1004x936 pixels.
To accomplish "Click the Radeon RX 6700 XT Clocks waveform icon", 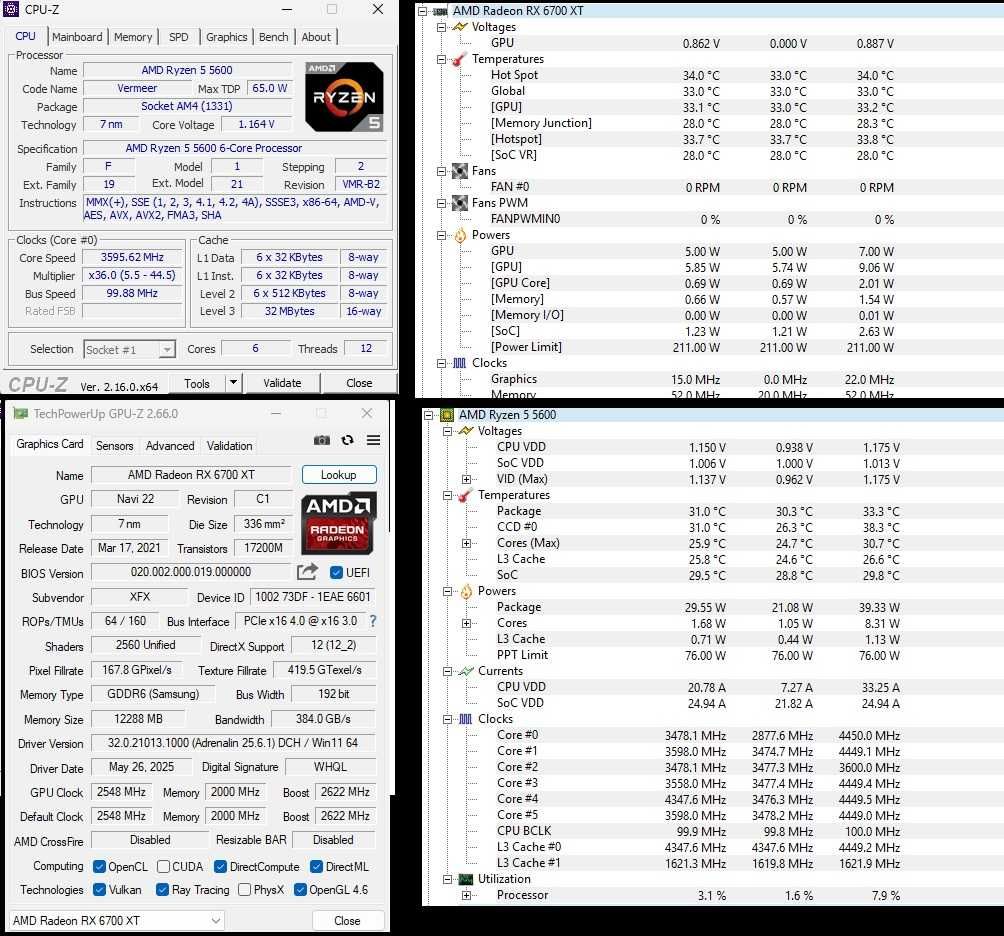I will point(460,363).
